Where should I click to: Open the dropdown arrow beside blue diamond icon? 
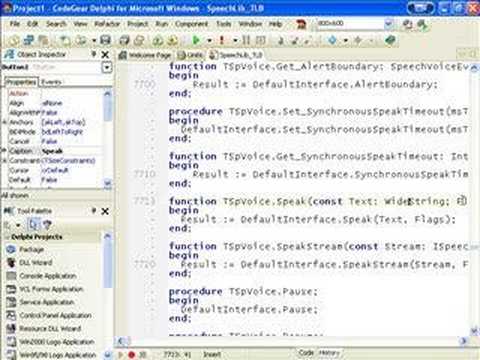click(x=346, y=41)
